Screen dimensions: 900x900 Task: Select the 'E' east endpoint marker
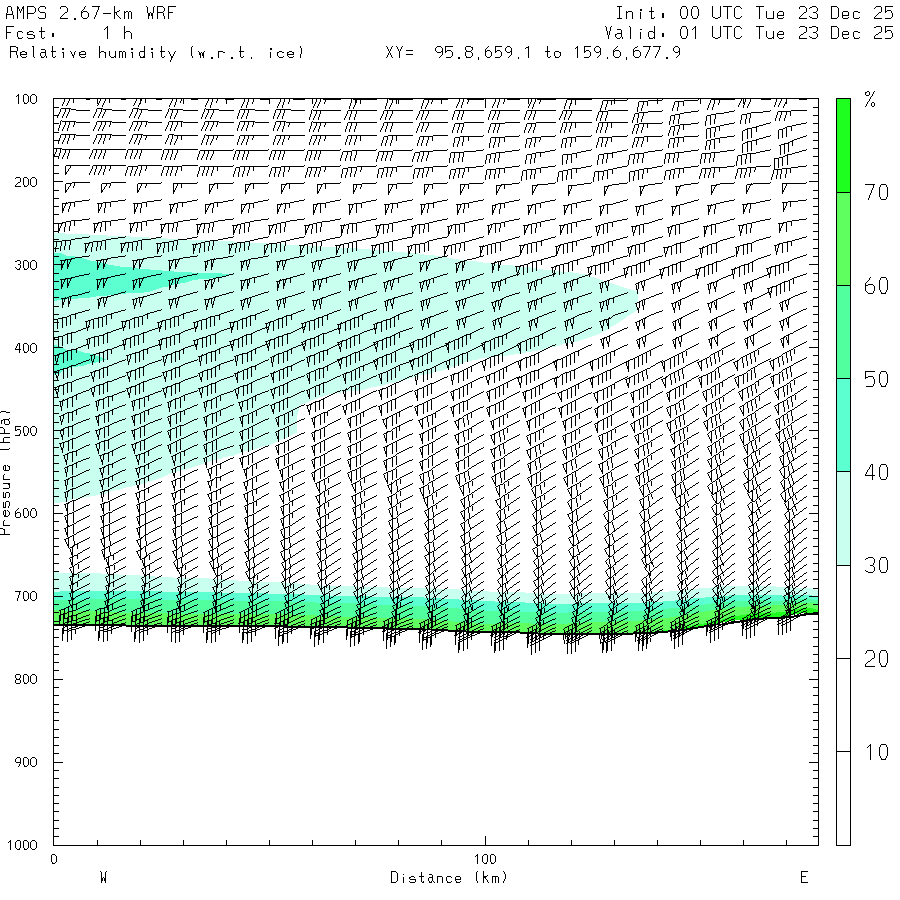click(803, 878)
